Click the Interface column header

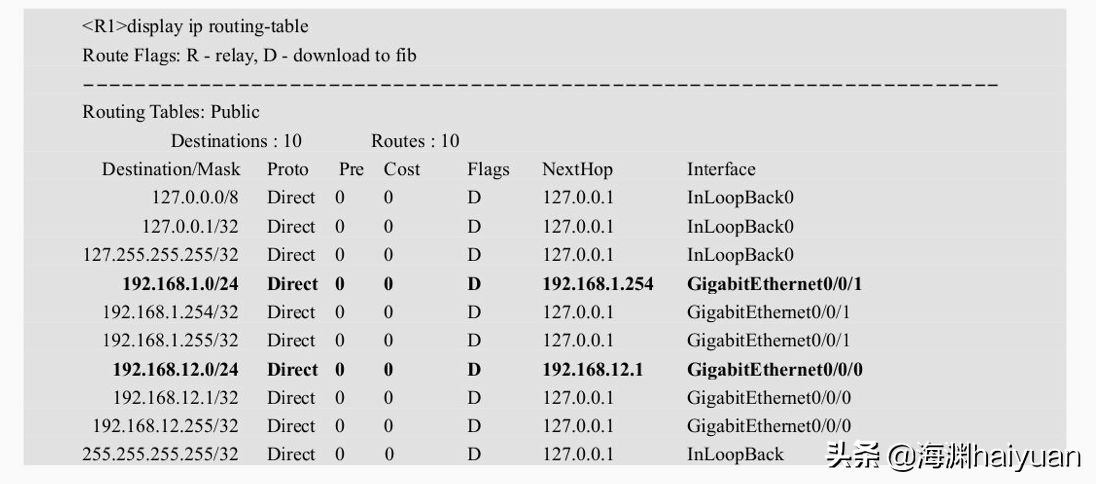721,169
